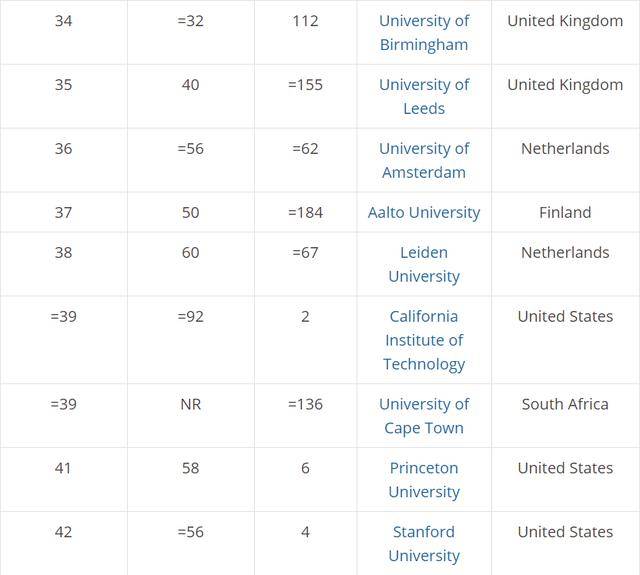Click the rank 41 cell

tap(64, 480)
